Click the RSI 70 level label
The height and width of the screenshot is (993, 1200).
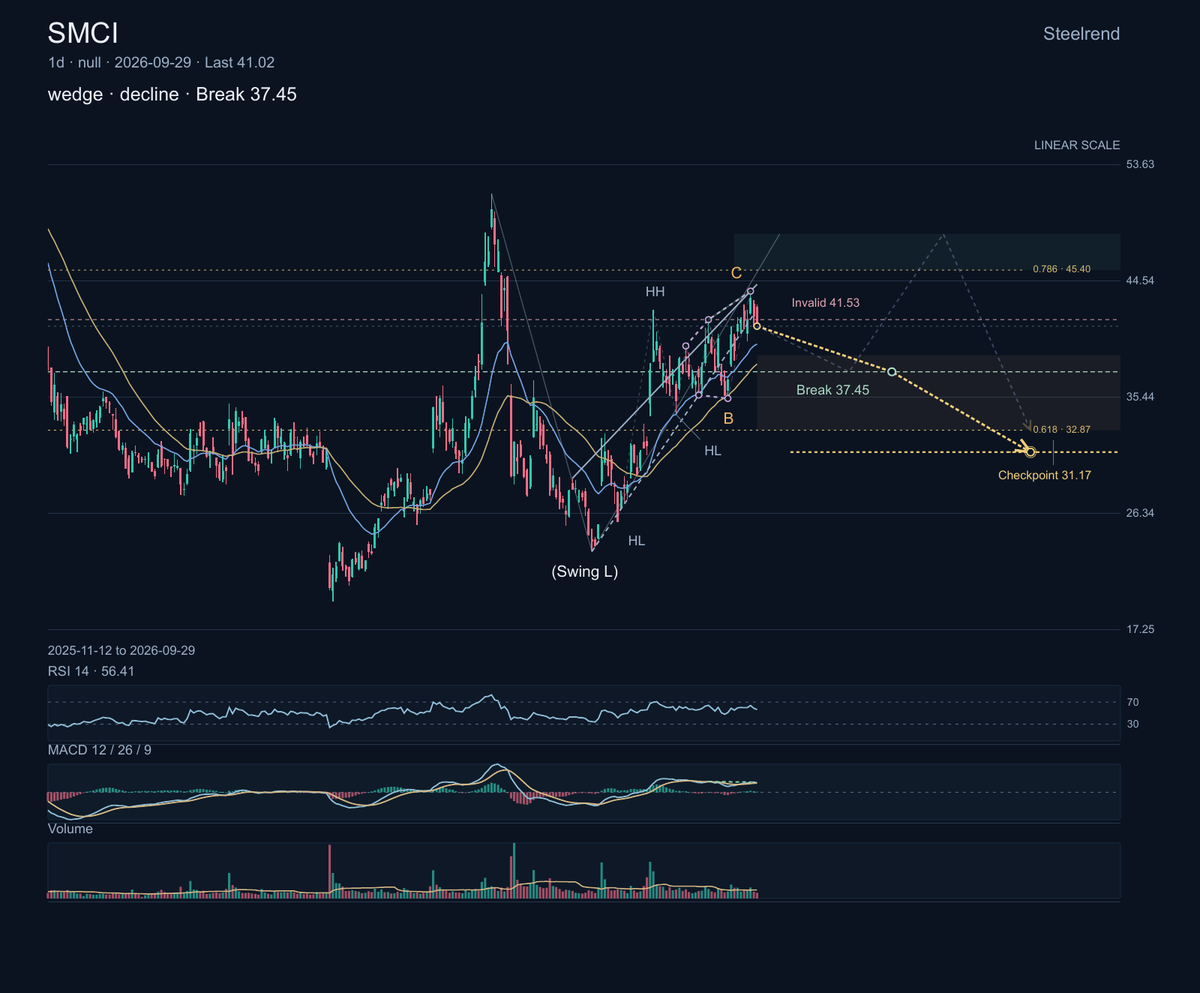tap(1133, 702)
